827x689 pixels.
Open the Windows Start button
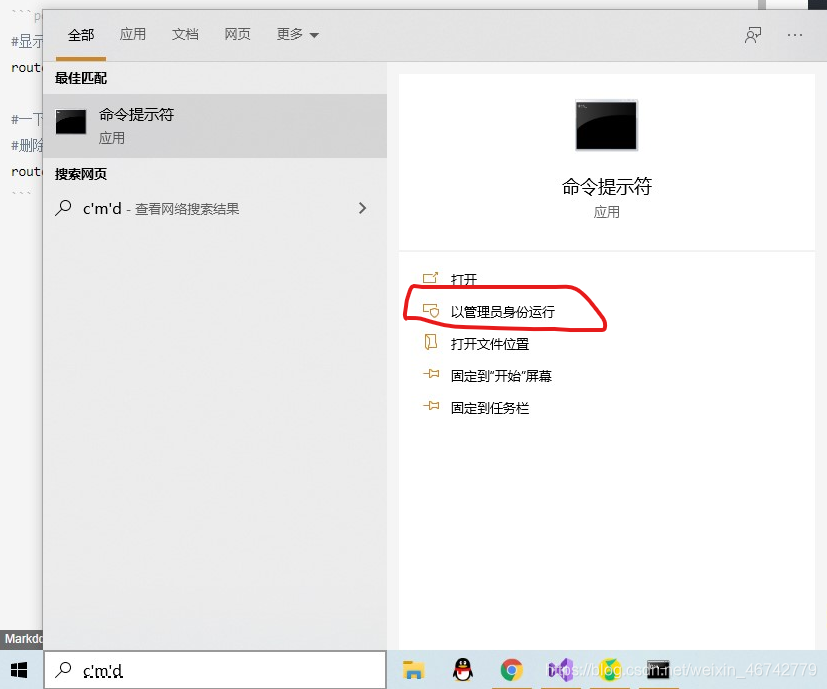click(x=19, y=671)
